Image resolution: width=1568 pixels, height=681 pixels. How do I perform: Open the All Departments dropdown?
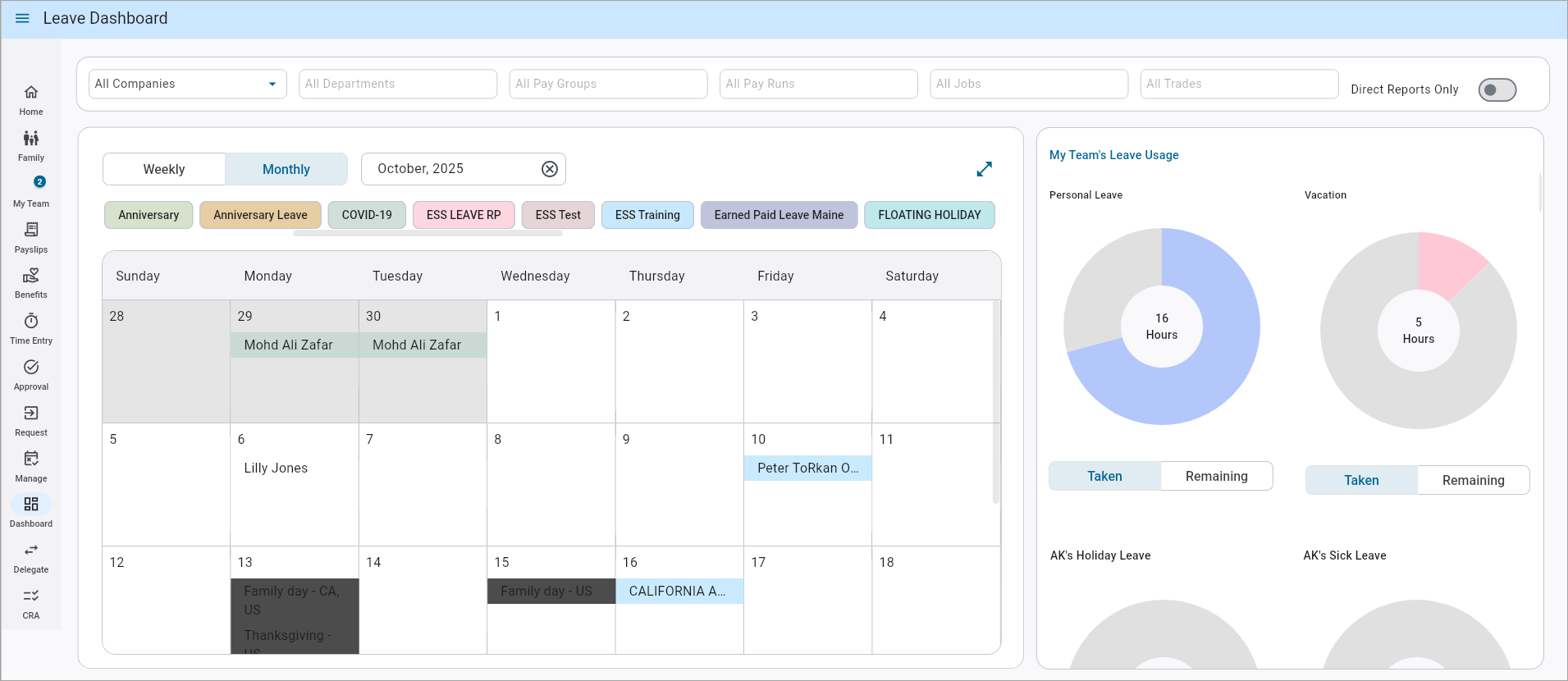click(x=398, y=84)
